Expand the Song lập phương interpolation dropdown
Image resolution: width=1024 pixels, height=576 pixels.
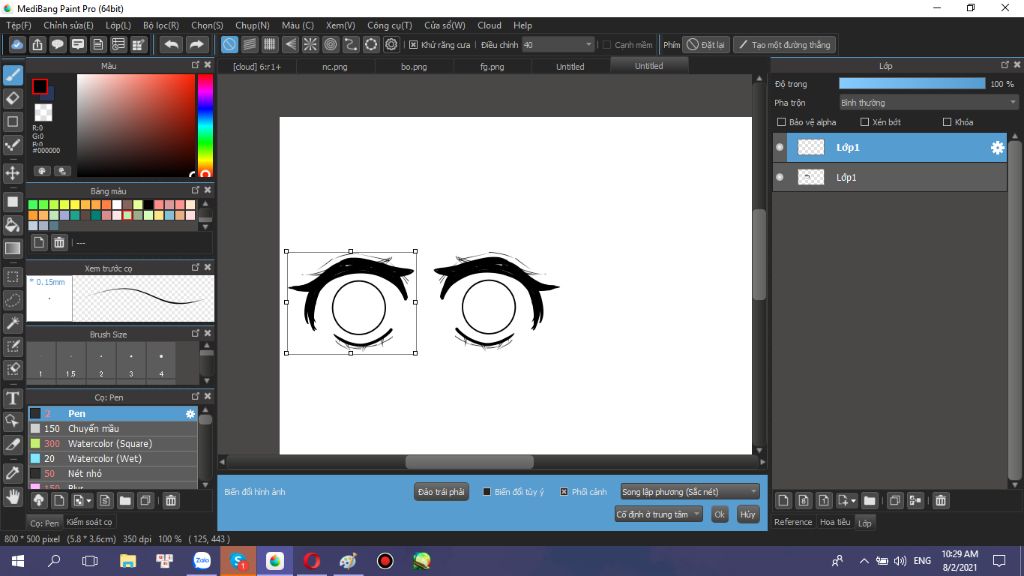coord(689,492)
